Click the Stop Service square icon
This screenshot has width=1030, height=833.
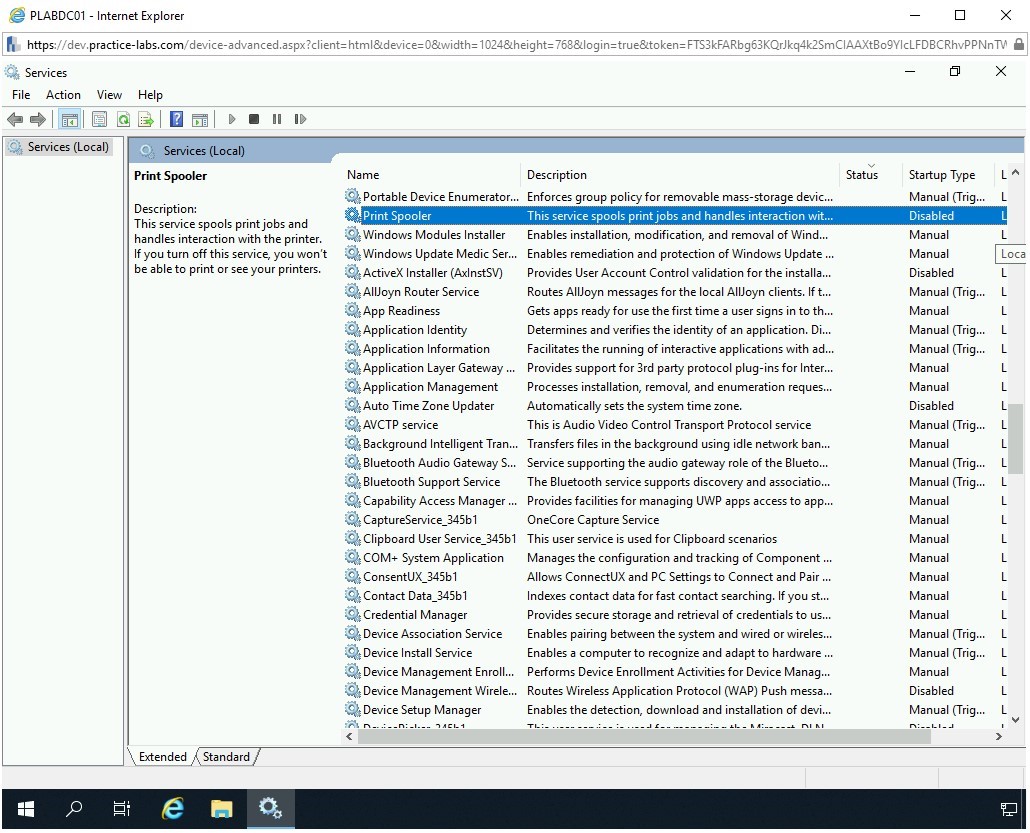(254, 119)
